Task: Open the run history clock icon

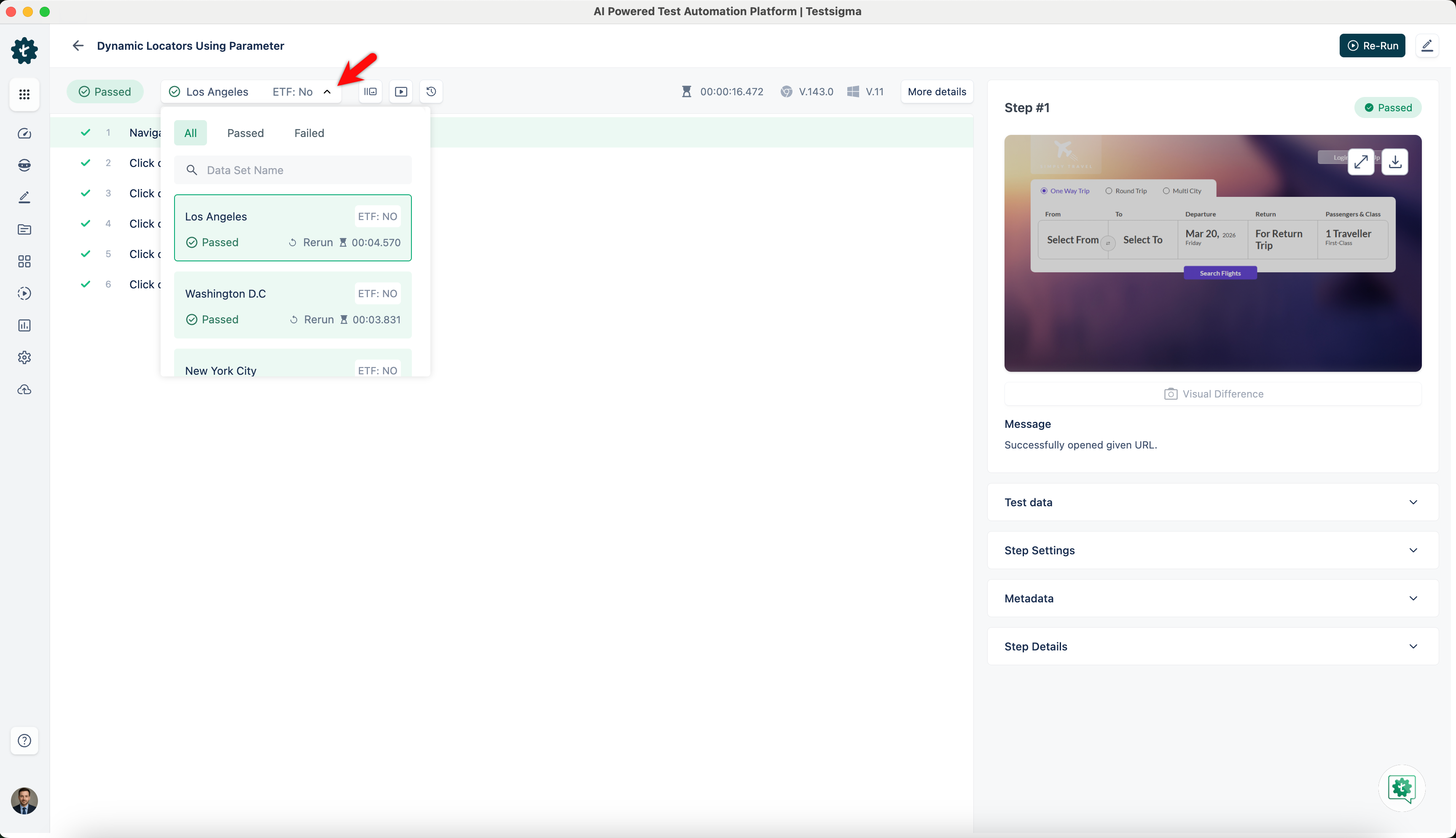Action: (x=431, y=91)
